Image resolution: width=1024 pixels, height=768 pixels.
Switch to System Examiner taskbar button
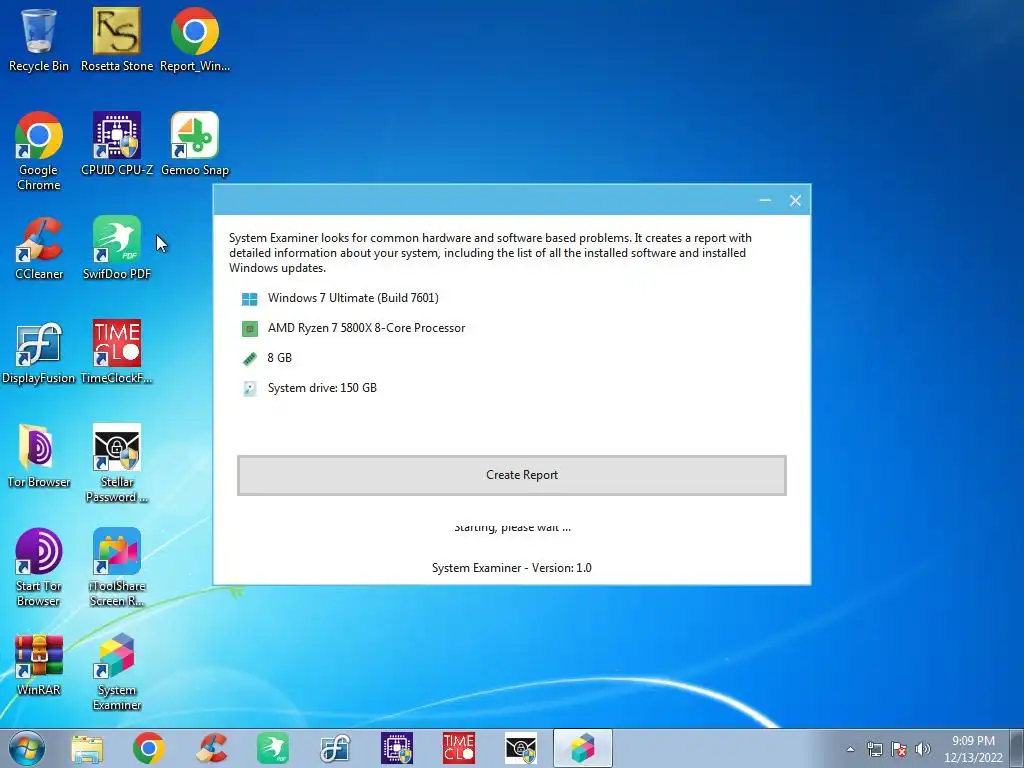point(583,748)
